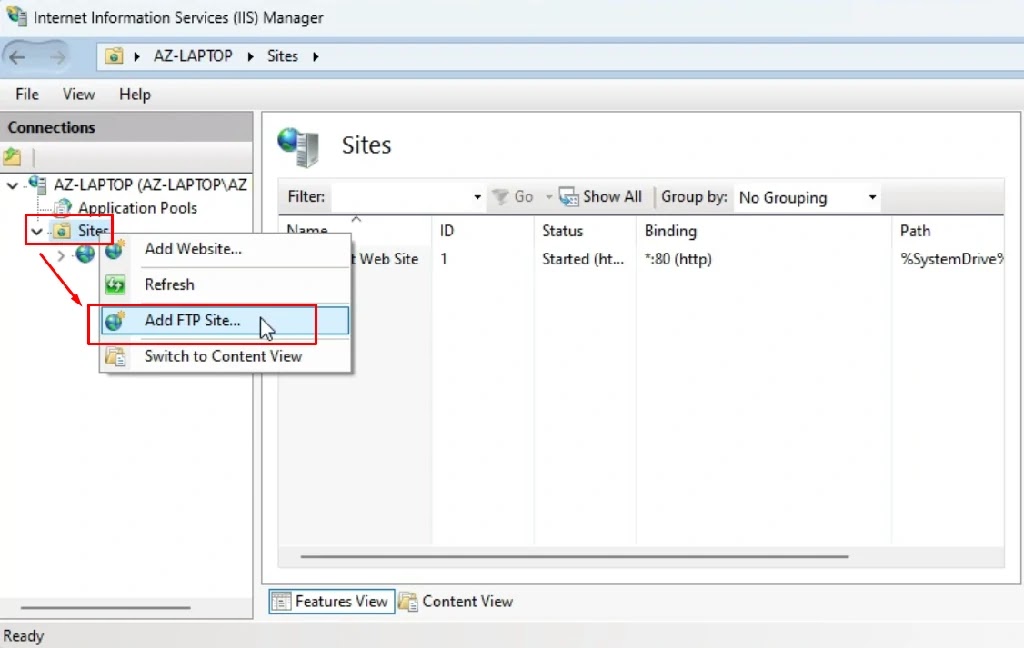Click the Sites folder icon in tree

point(62,231)
